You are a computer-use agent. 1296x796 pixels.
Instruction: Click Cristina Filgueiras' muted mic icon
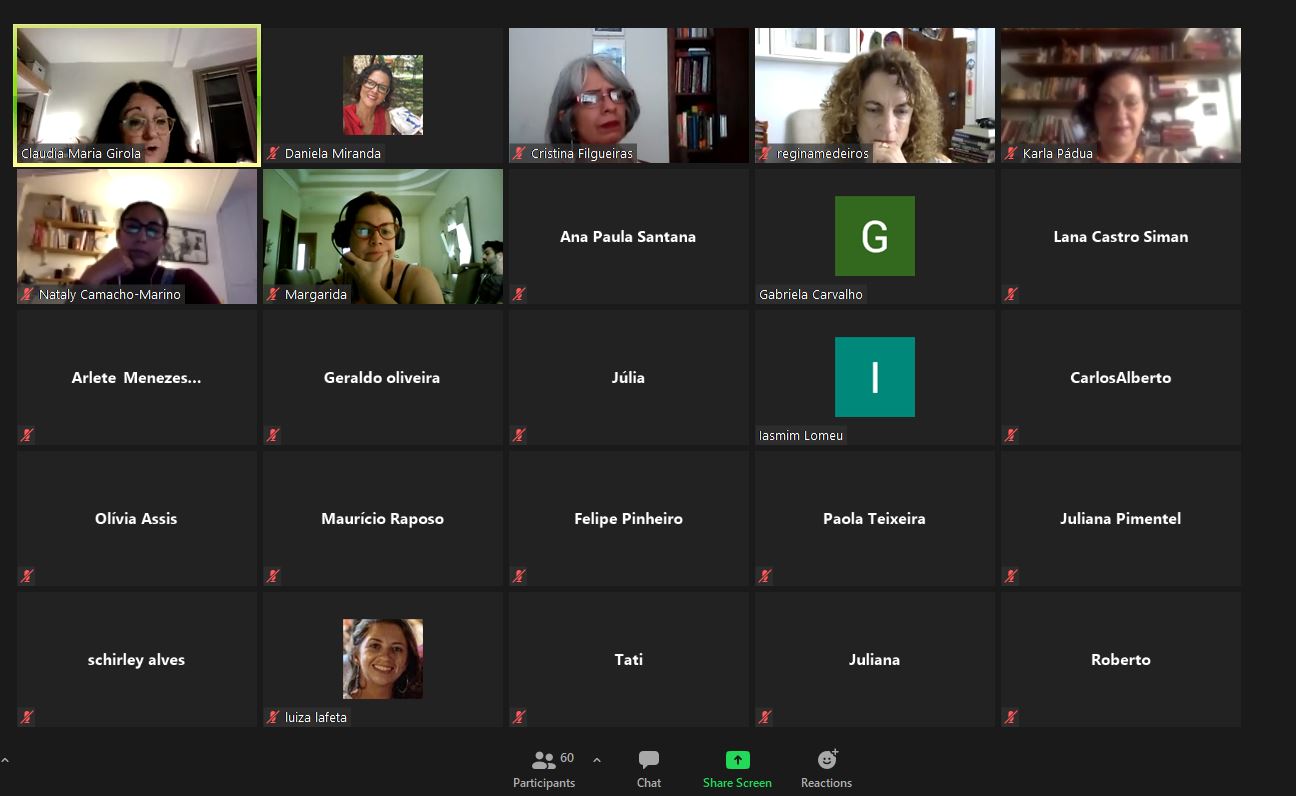pyautogui.click(x=519, y=153)
